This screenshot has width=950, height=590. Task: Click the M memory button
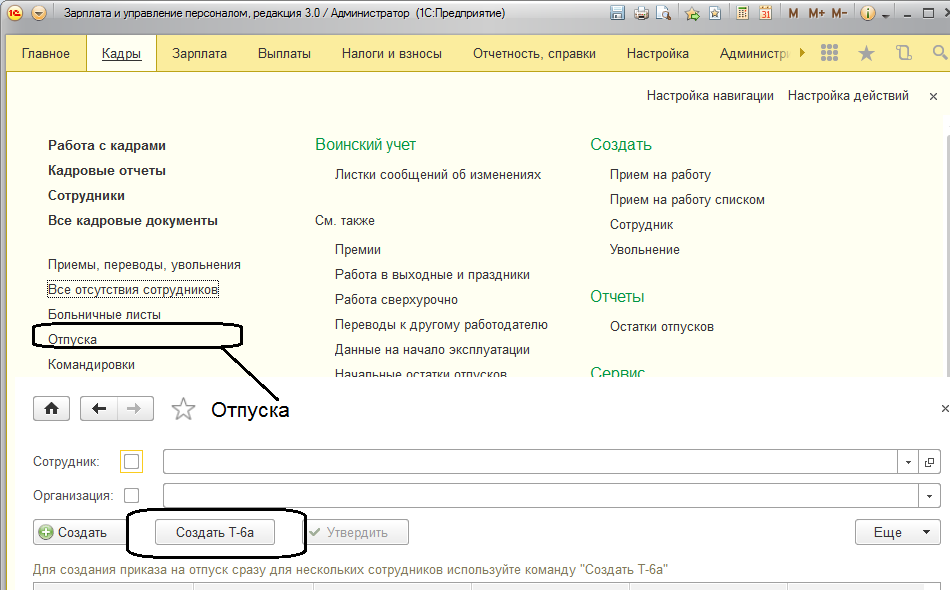coord(793,13)
